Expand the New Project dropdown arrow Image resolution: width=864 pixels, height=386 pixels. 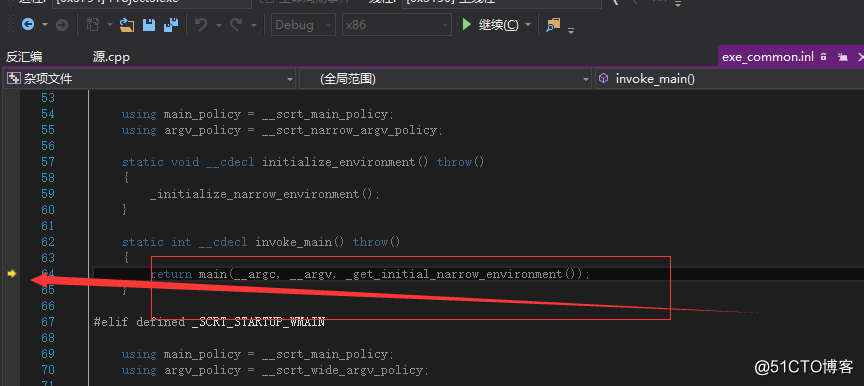tap(109, 25)
